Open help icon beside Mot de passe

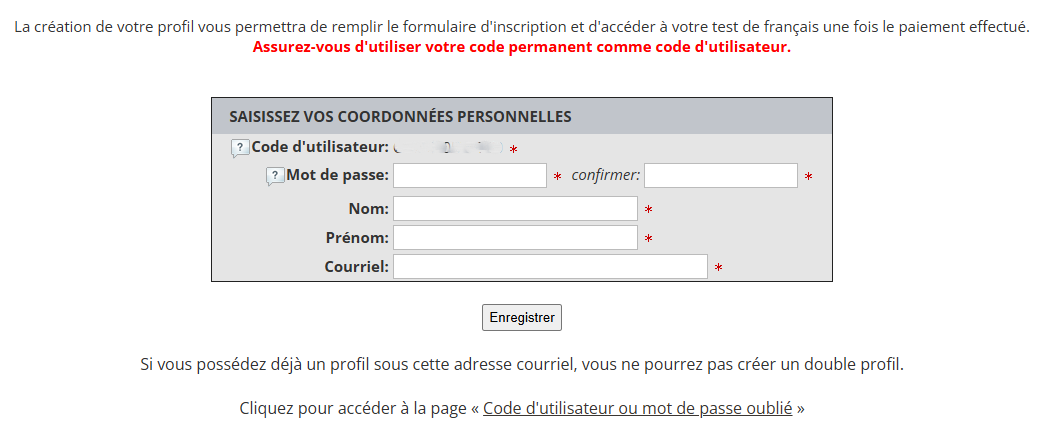click(275, 177)
